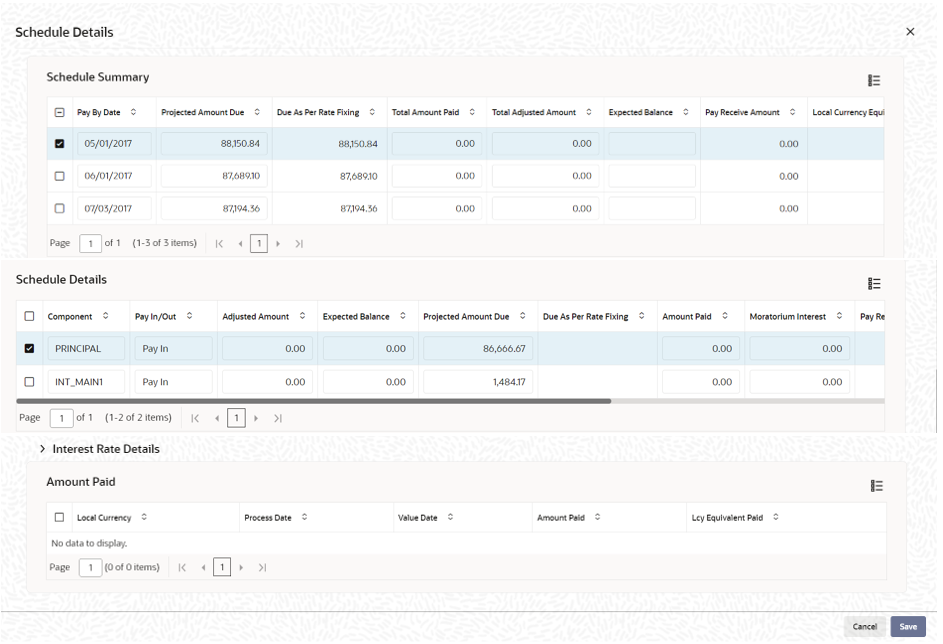The image size is (943, 644).
Task: Open Schedule Details table view options icon
Action: 874,283
